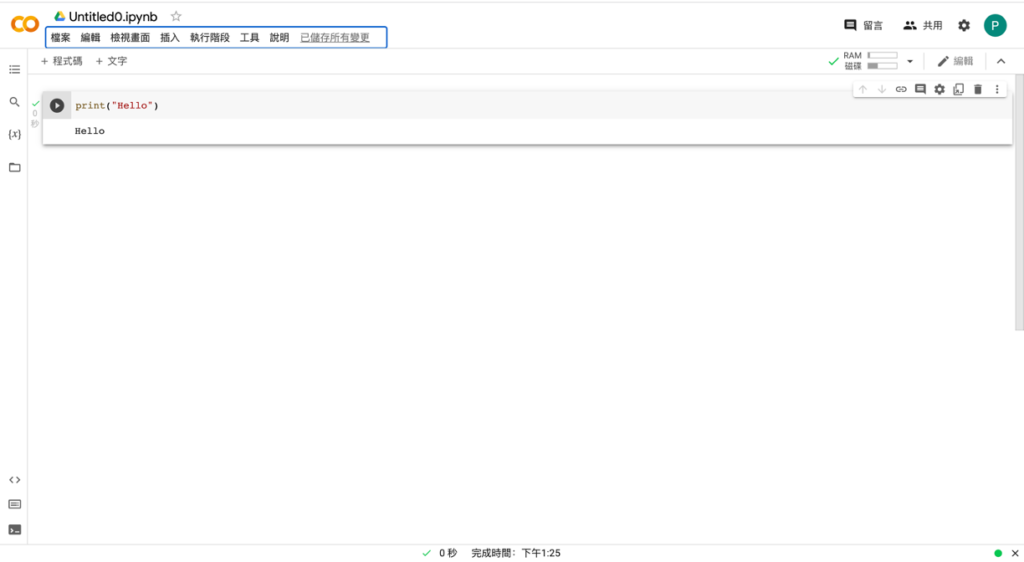Click the 共用 share button
This screenshot has height=562, width=1024.
tap(922, 25)
